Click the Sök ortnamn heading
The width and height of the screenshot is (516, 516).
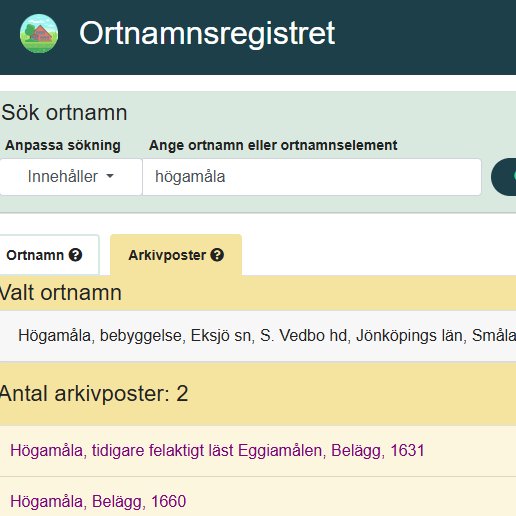click(x=64, y=112)
